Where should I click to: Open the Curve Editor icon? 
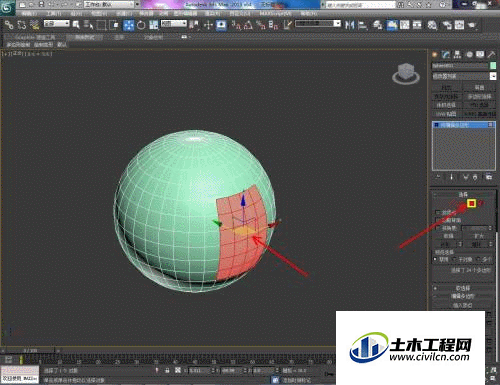[x=405, y=25]
